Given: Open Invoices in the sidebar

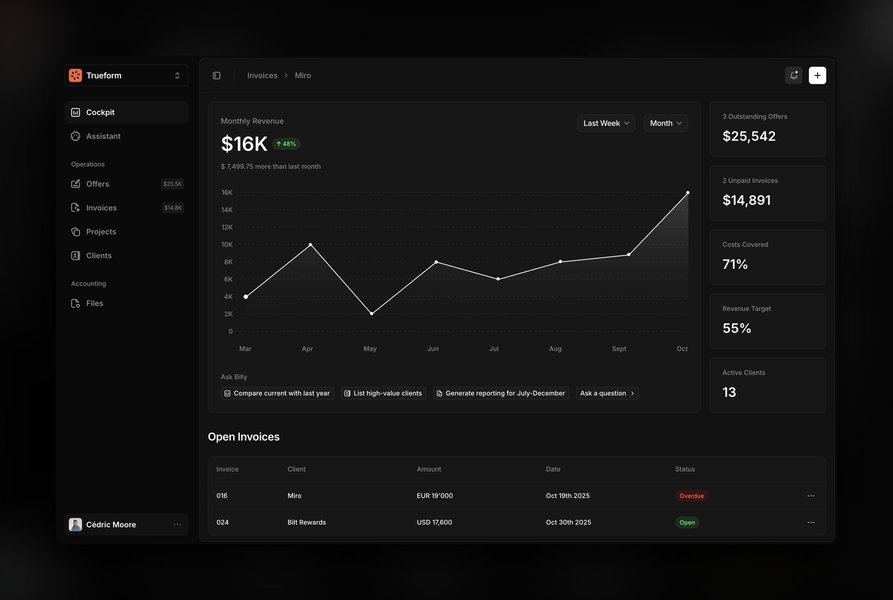Looking at the screenshot, I should click(126, 208).
